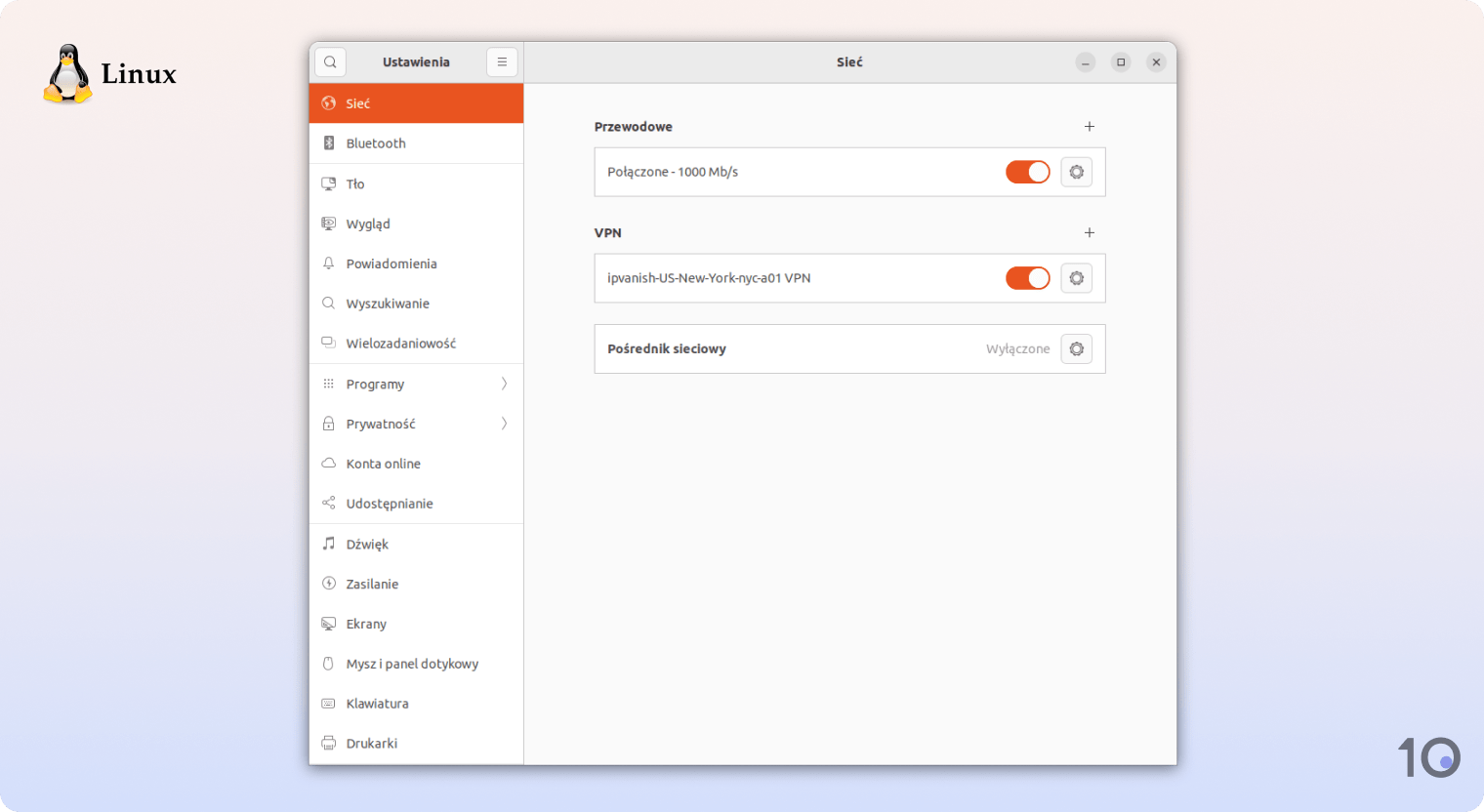Open Pośrednik sieciowy gear settings

[x=1077, y=348]
